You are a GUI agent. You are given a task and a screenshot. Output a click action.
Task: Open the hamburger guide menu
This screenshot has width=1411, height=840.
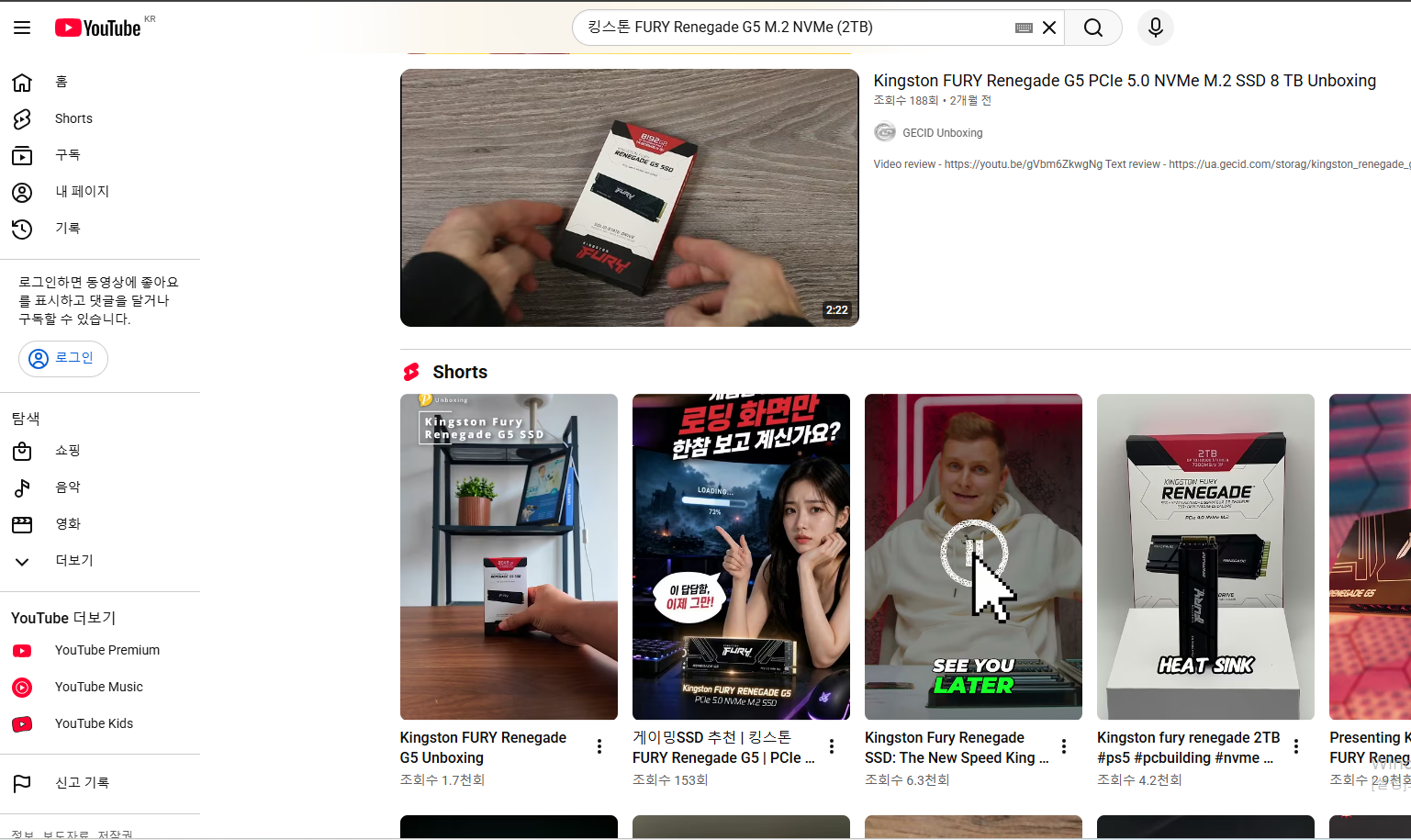pos(22,28)
